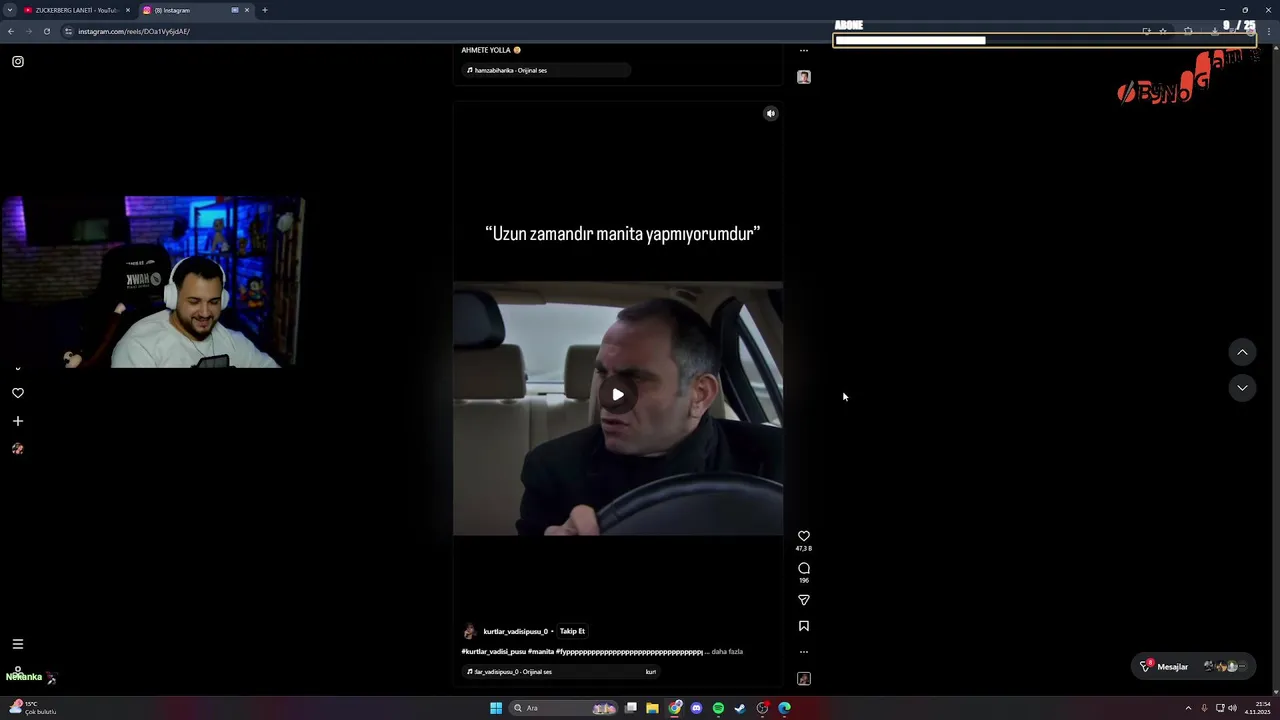Open comments bubble showing 196

pos(804,568)
